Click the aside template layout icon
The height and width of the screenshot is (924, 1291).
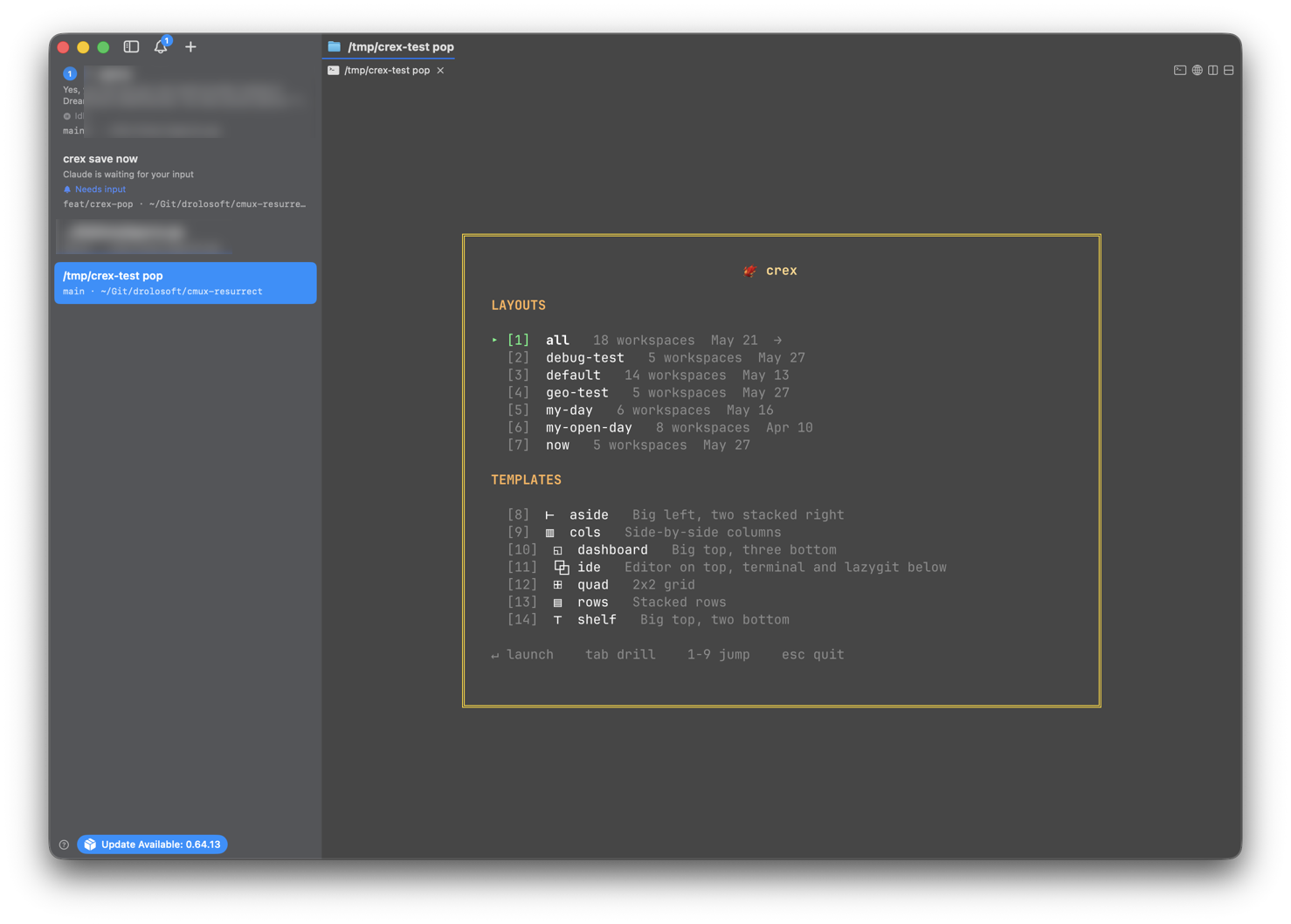tap(549, 515)
